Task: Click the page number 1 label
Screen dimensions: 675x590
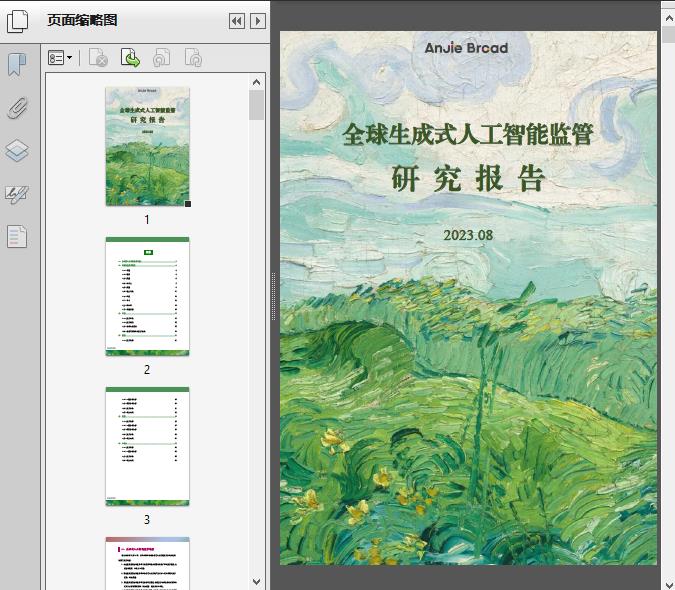Action: (147, 220)
